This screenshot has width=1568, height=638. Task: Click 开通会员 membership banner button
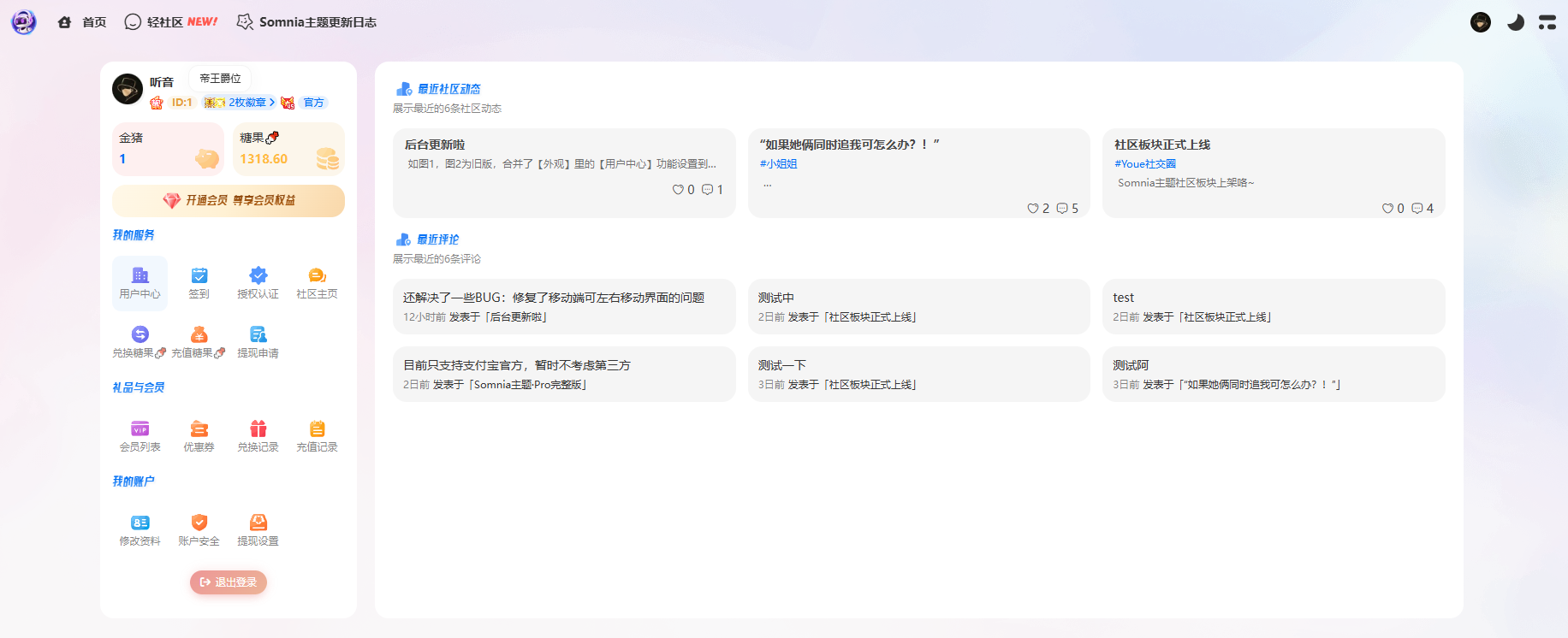tap(229, 200)
